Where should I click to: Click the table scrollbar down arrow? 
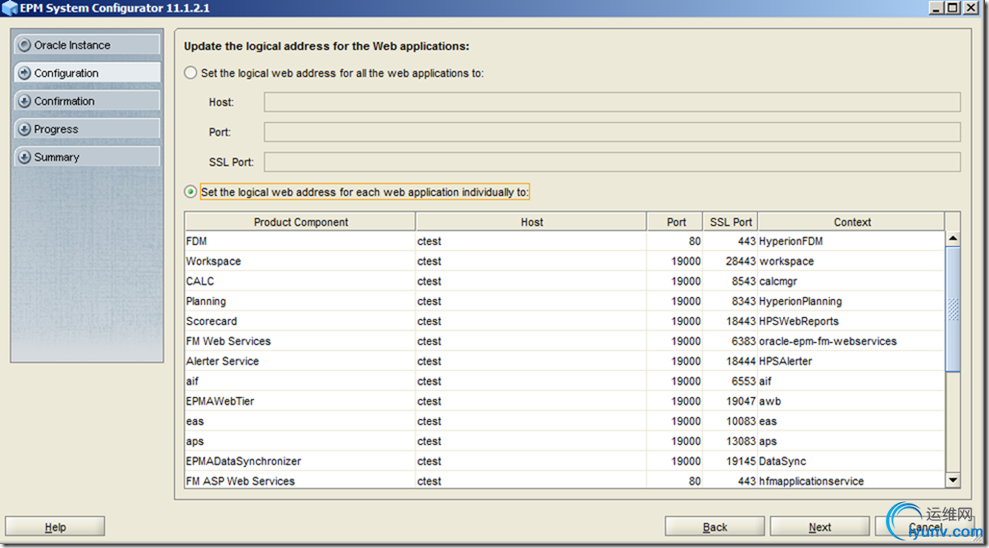tap(952, 481)
